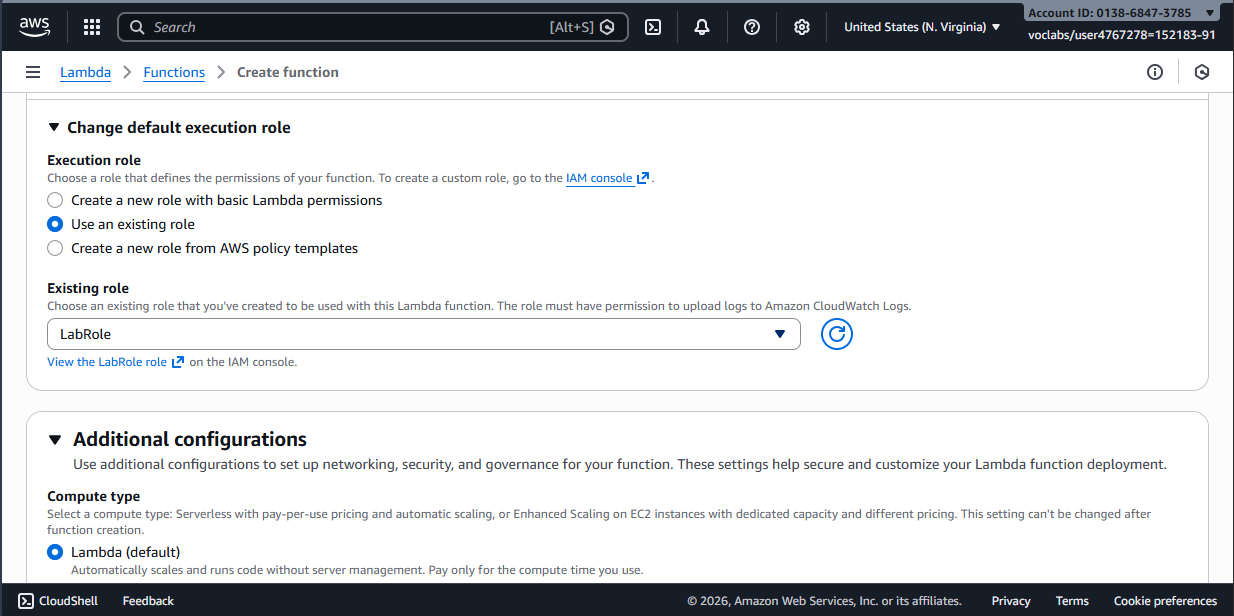Click the voclabs user name text

[1122, 35]
